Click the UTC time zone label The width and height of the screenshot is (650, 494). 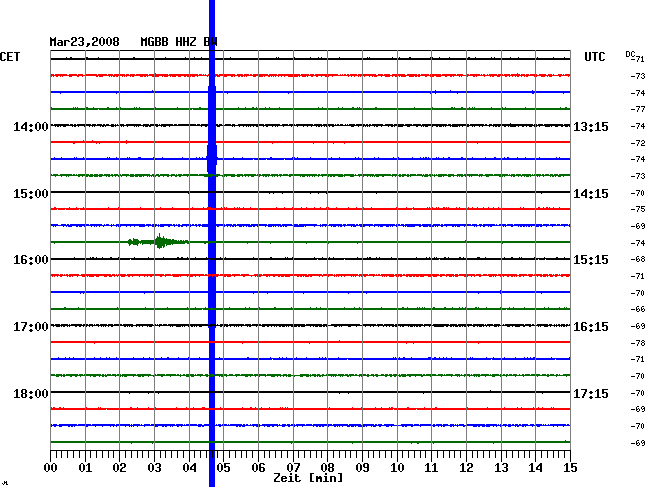(x=594, y=57)
